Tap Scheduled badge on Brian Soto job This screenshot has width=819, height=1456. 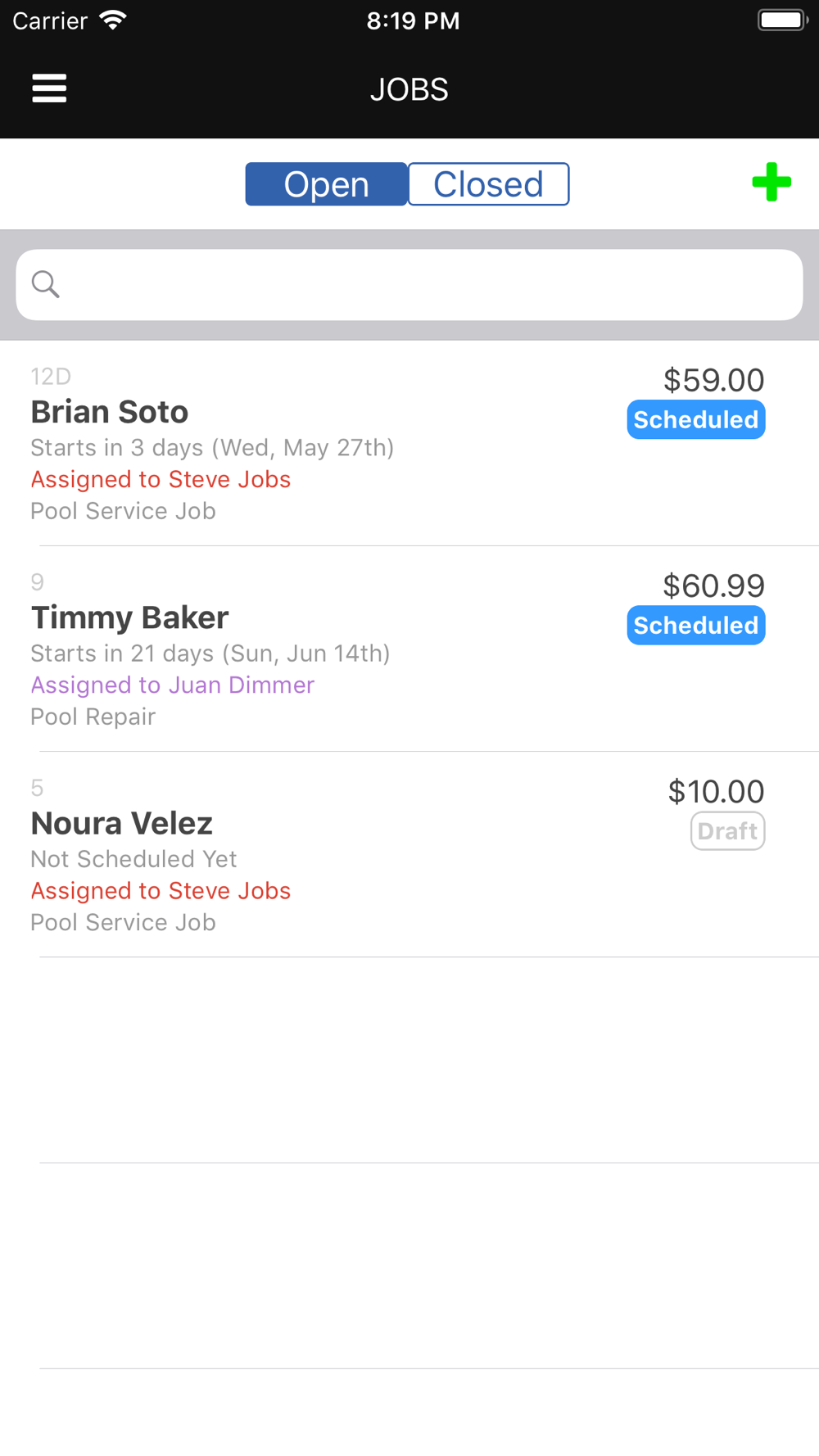696,420
